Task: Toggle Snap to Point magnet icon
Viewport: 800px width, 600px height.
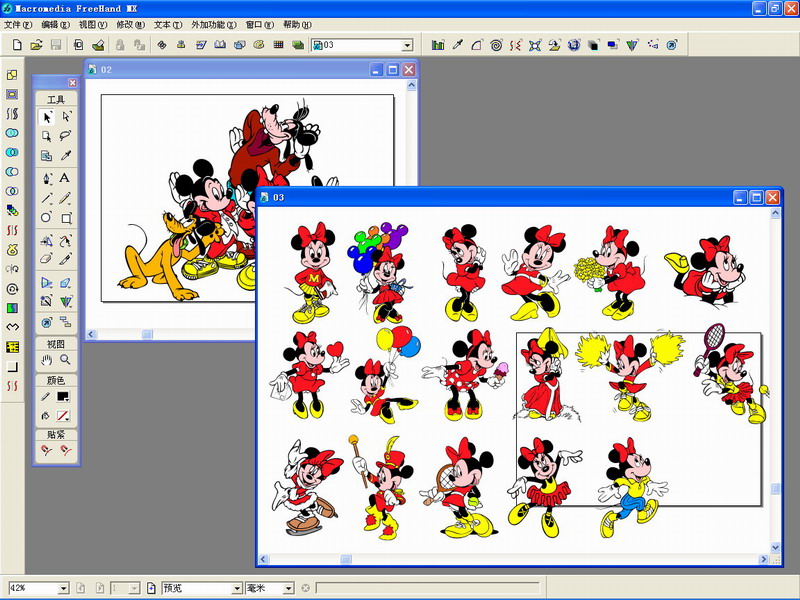Action: pyautogui.click(x=46, y=450)
